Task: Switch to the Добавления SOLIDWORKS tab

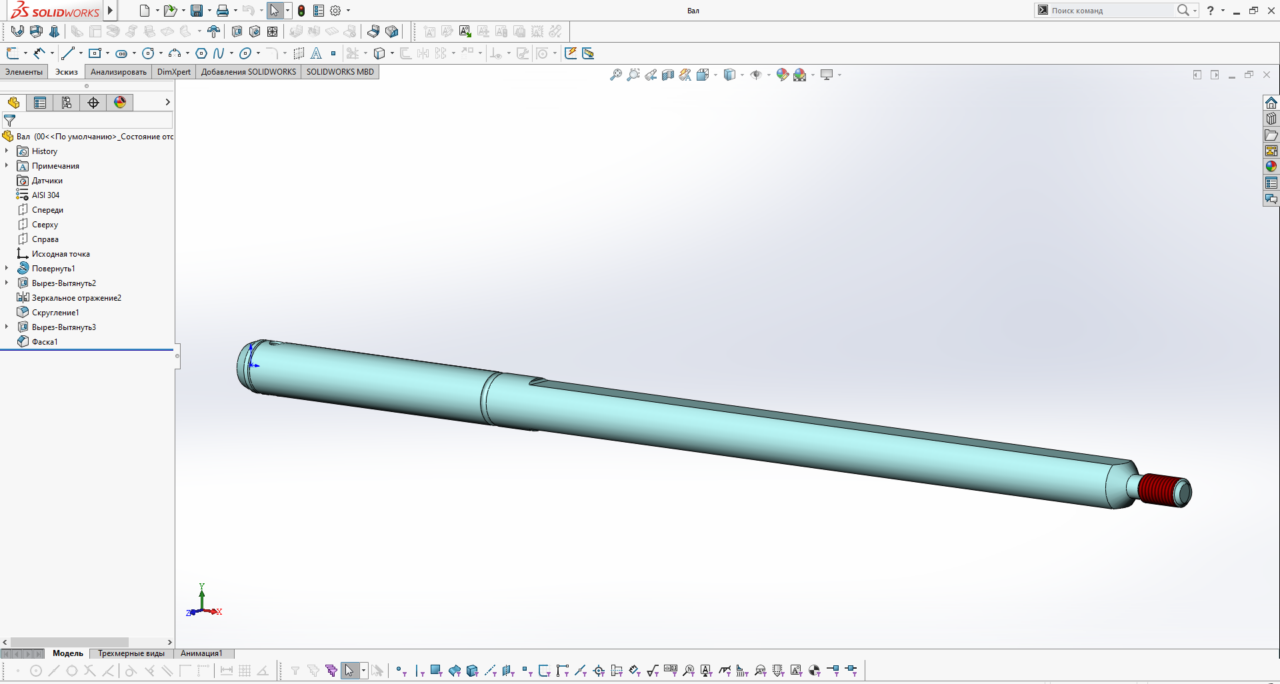Action: [248, 72]
